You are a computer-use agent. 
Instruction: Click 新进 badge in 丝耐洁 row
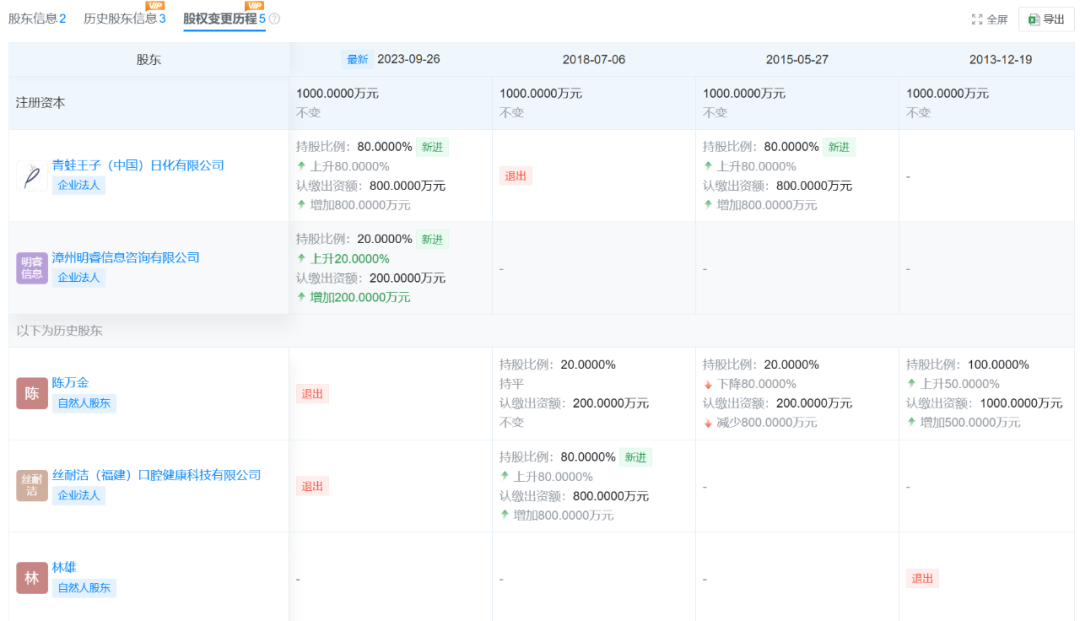tap(635, 457)
